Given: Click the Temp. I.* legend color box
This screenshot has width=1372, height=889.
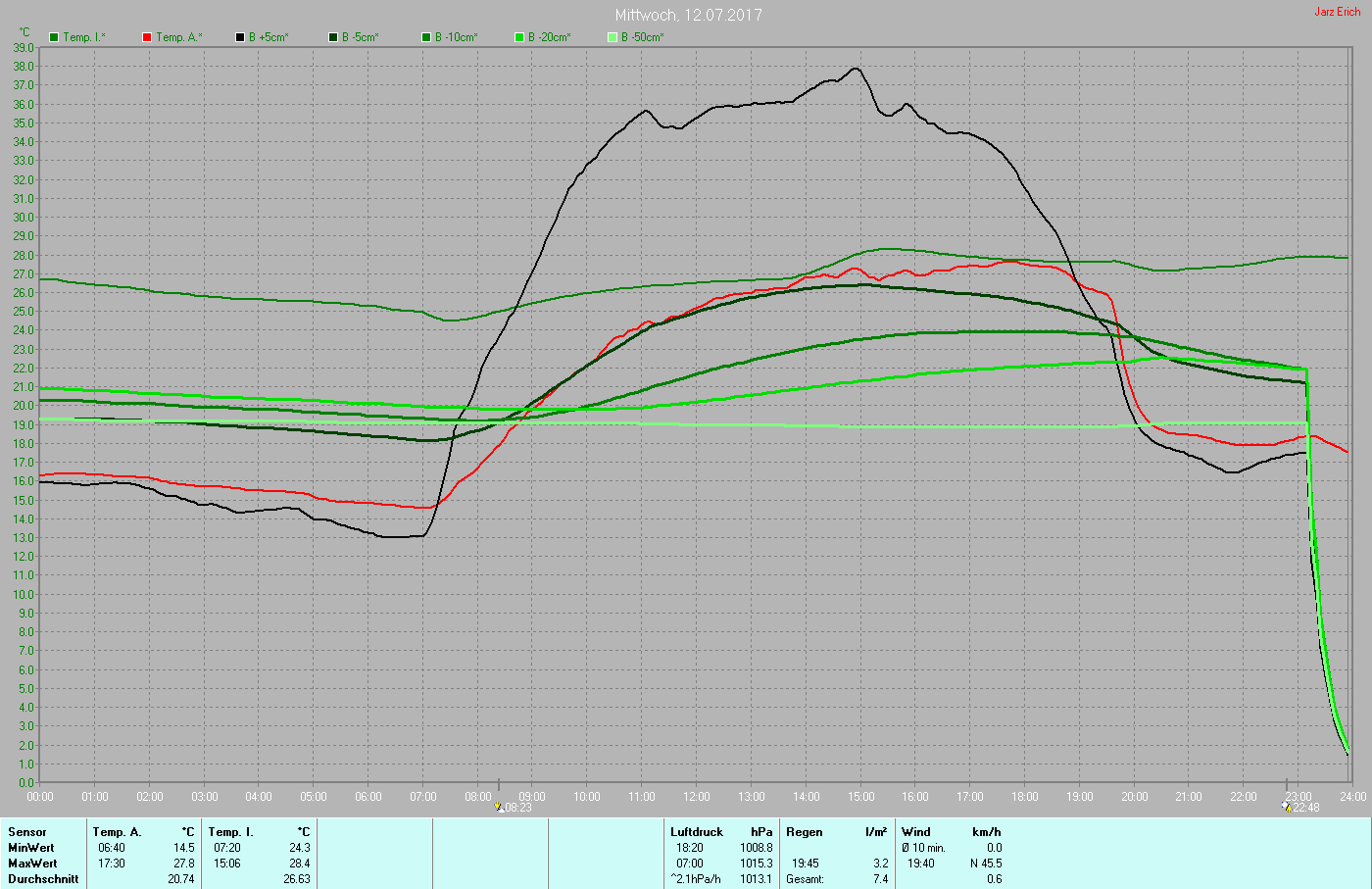Looking at the screenshot, I should (54, 37).
